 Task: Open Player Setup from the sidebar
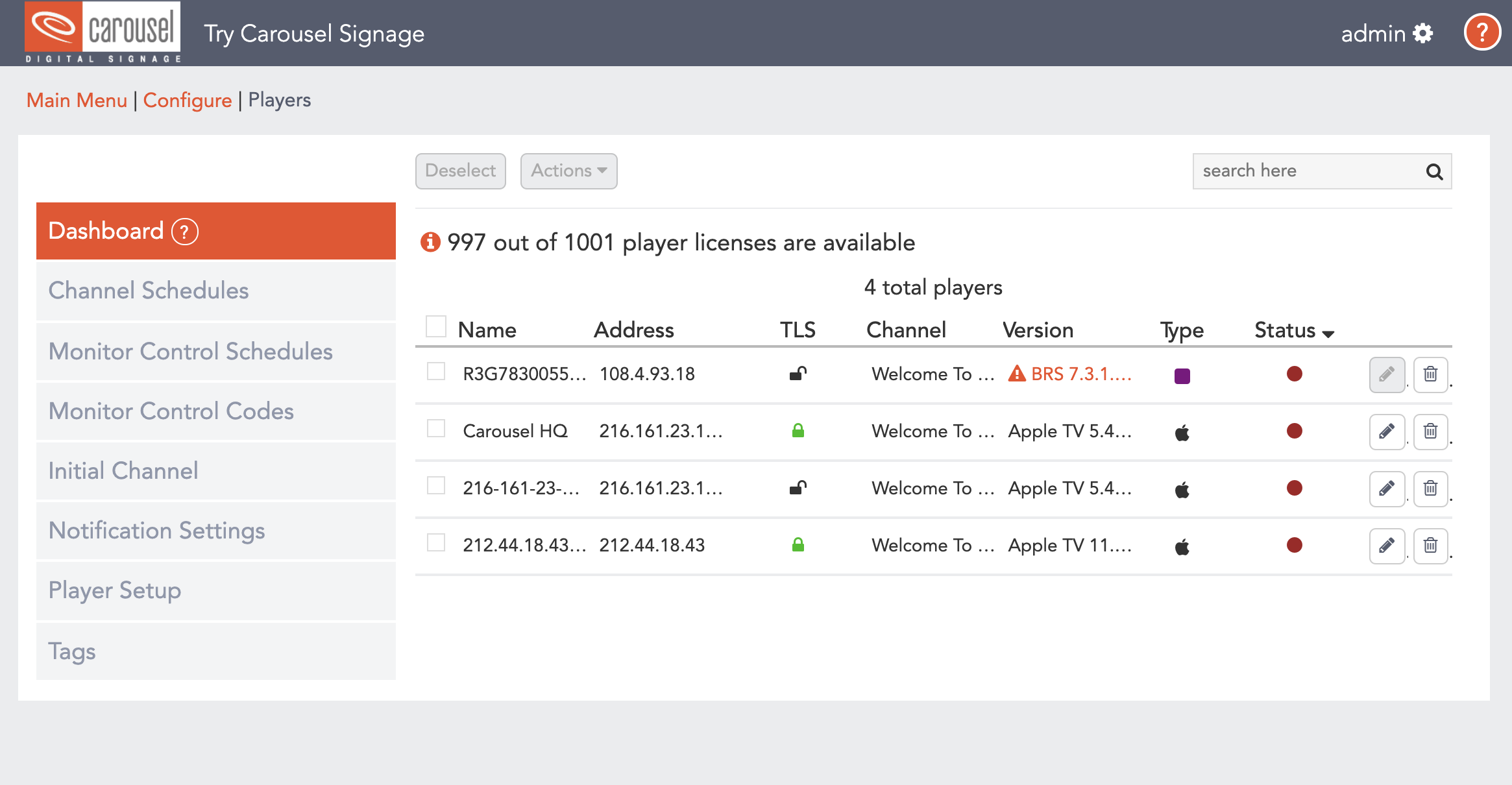[114, 591]
